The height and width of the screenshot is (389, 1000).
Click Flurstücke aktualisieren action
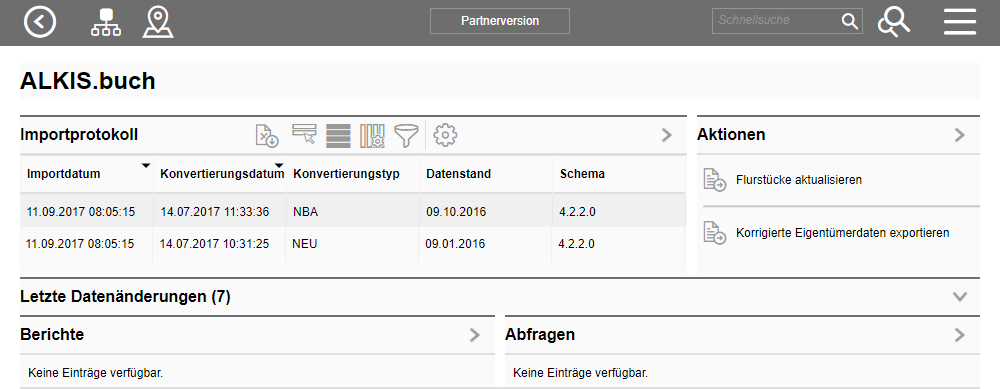(798, 180)
